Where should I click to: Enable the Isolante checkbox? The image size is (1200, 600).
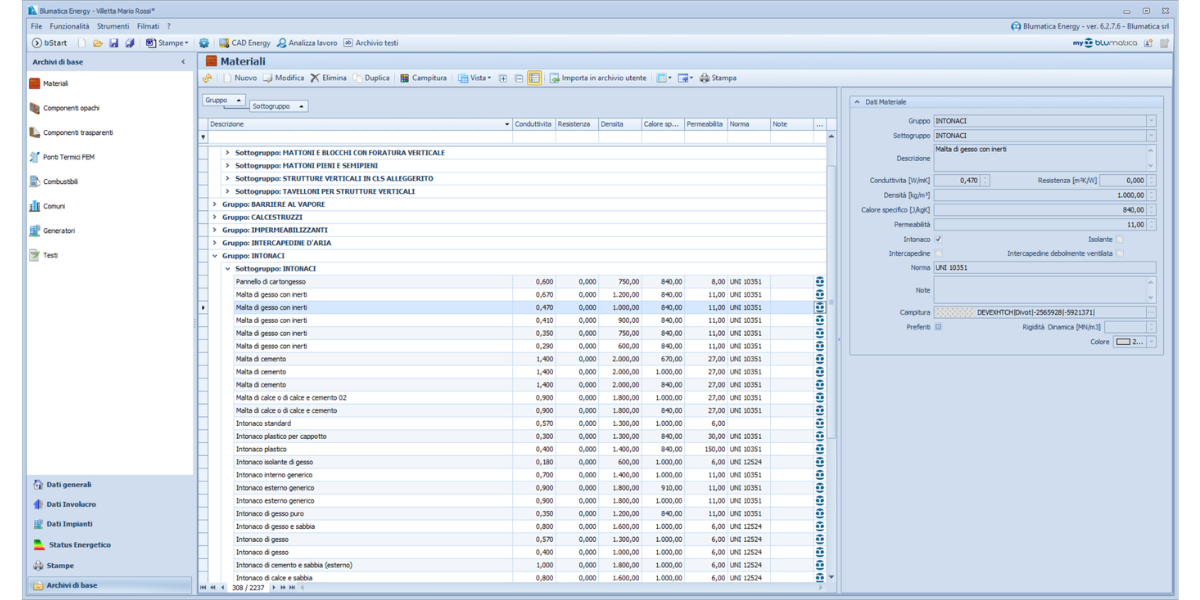coord(1119,240)
